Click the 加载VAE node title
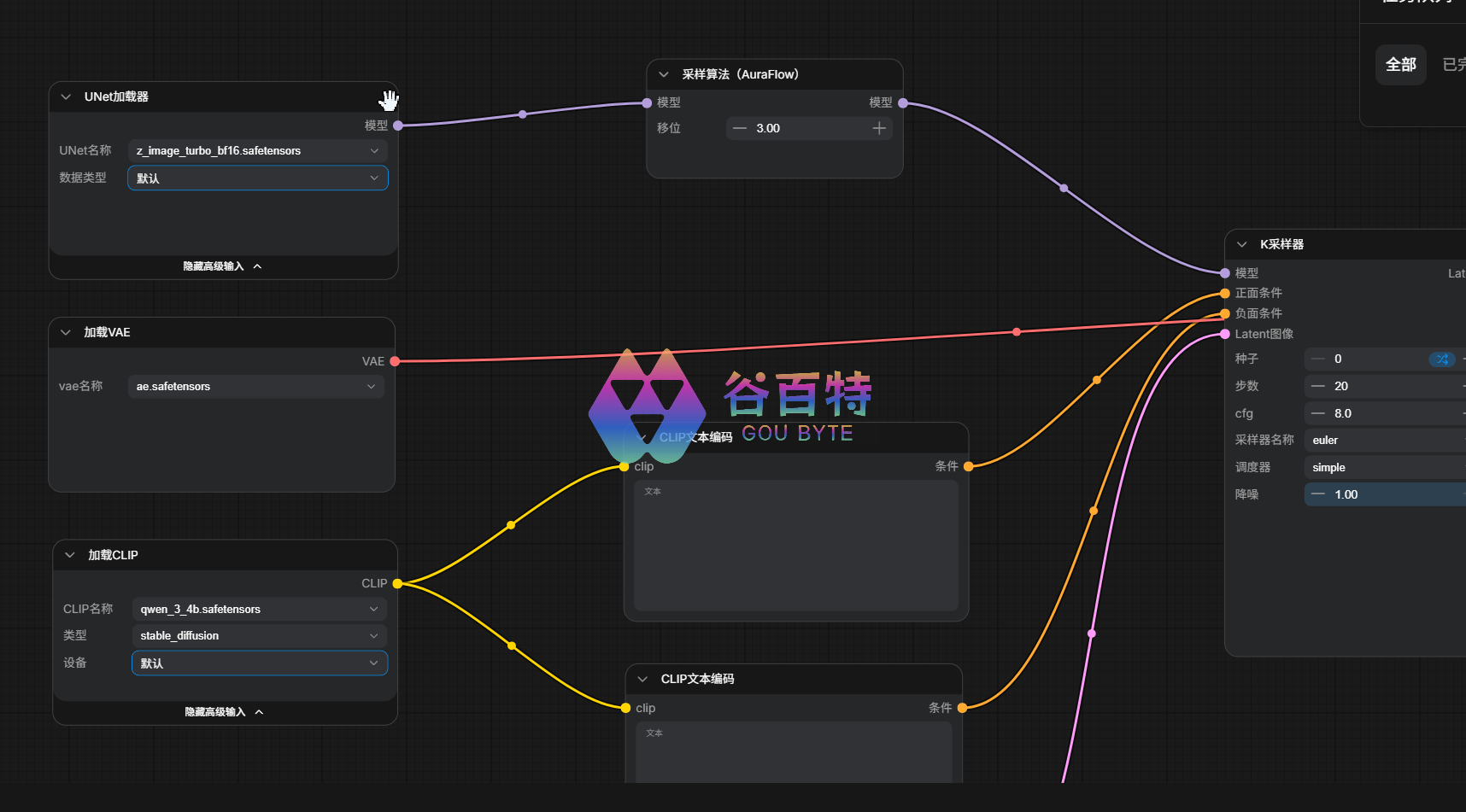Image resolution: width=1466 pixels, height=812 pixels. point(107,332)
